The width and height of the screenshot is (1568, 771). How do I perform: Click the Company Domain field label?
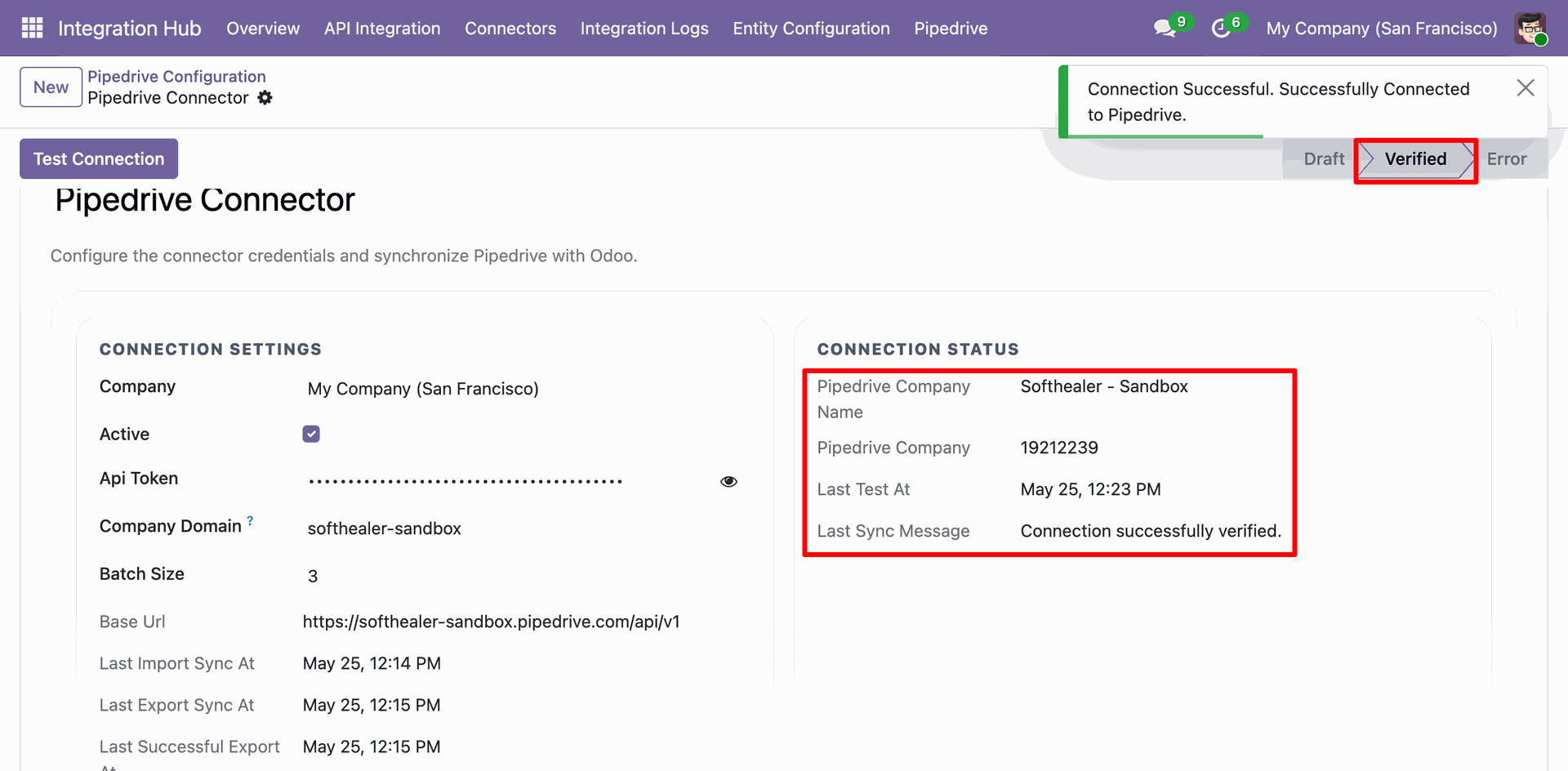[171, 526]
